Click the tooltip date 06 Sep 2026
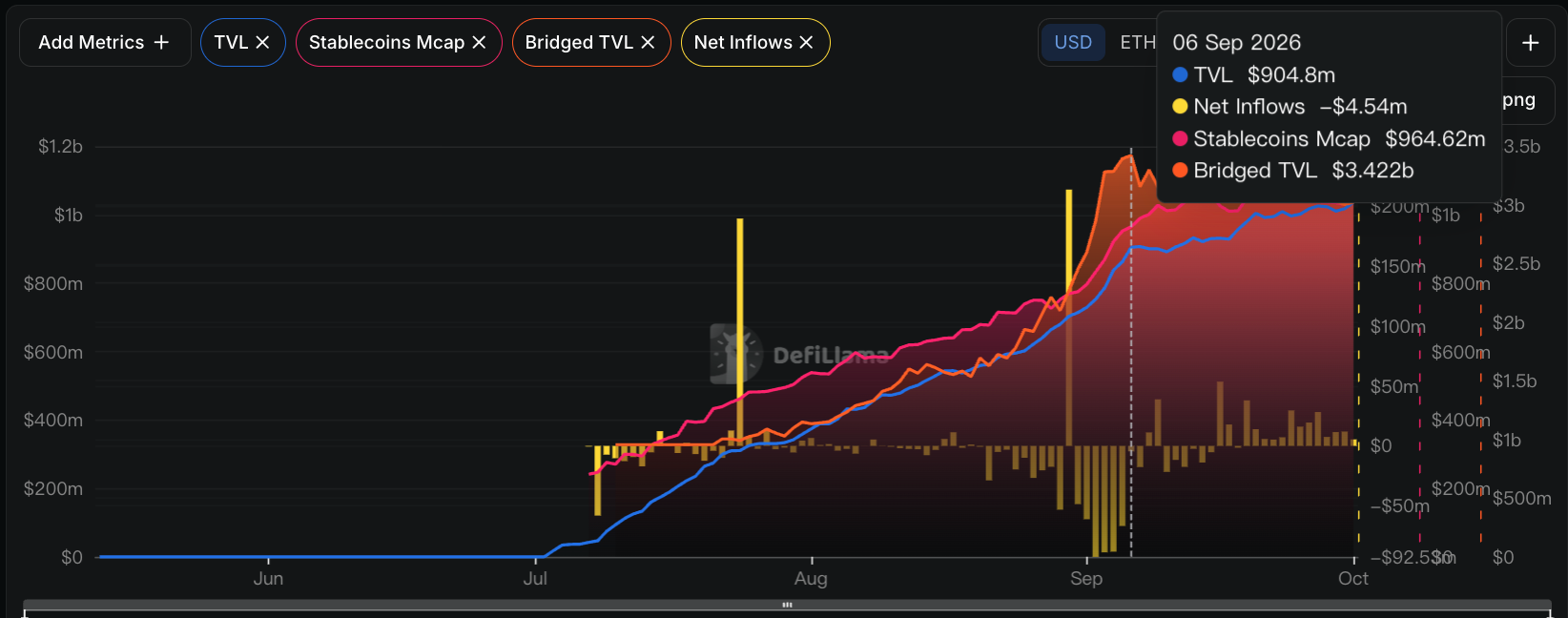Image resolution: width=1568 pixels, height=618 pixels. pos(1236,43)
